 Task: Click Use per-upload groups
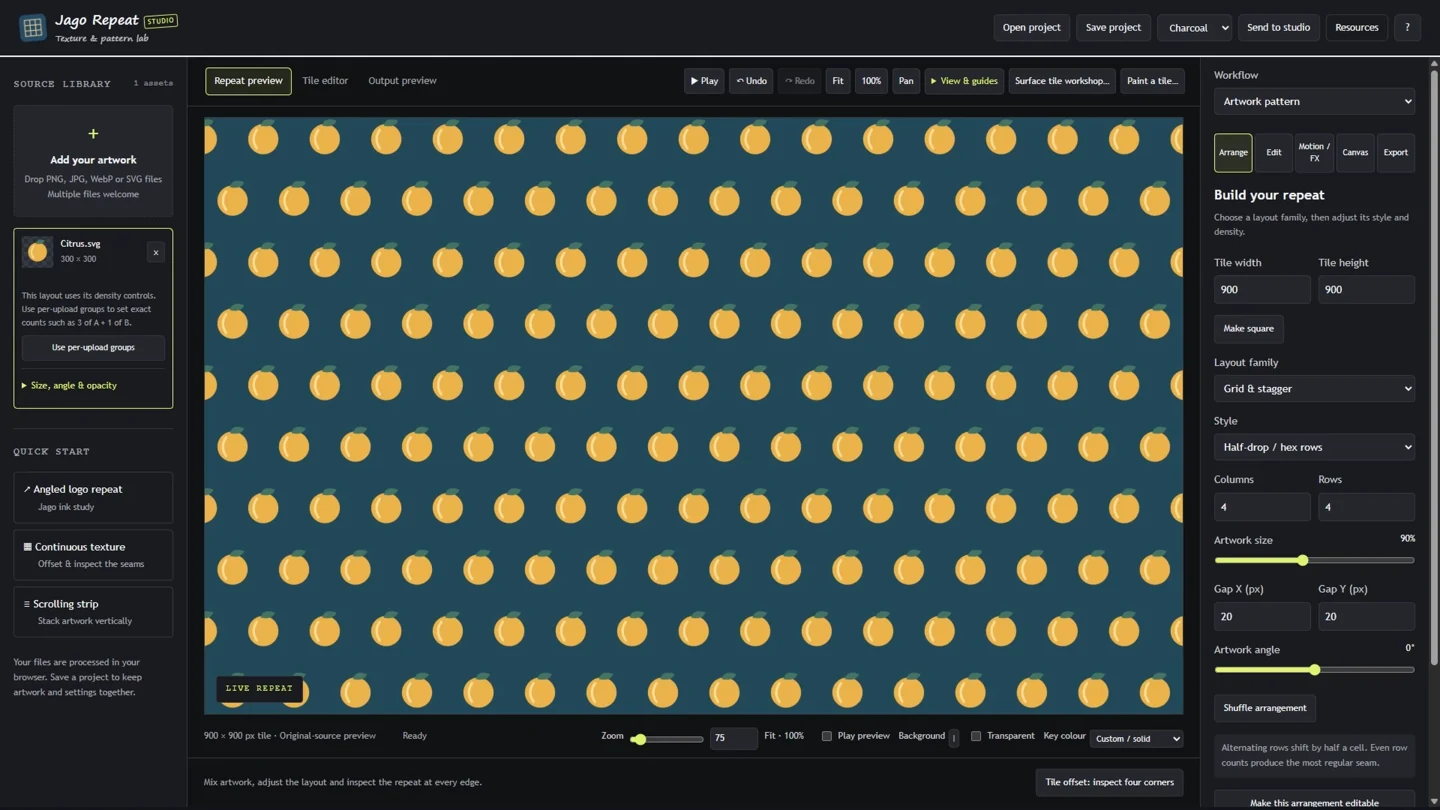coord(93,348)
